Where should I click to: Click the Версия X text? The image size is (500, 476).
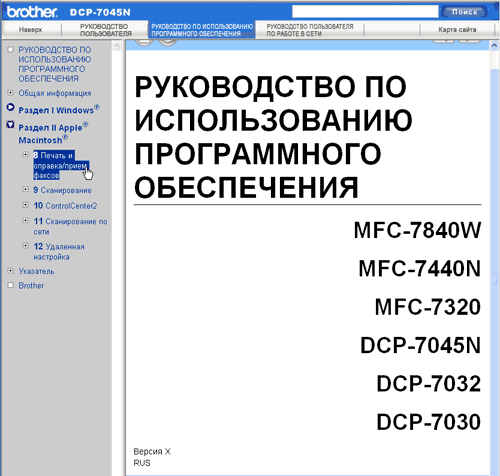coord(152,452)
